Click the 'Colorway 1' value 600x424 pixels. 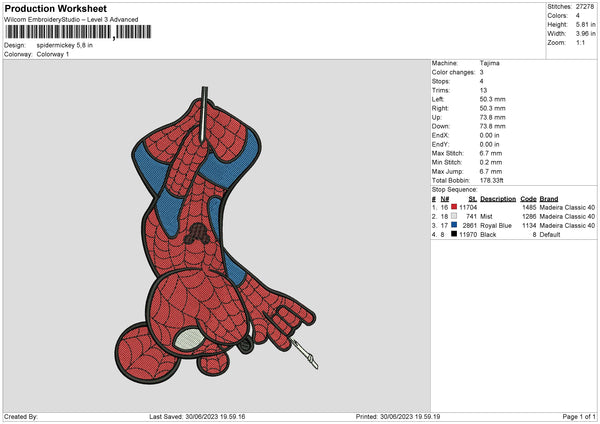coord(53,54)
